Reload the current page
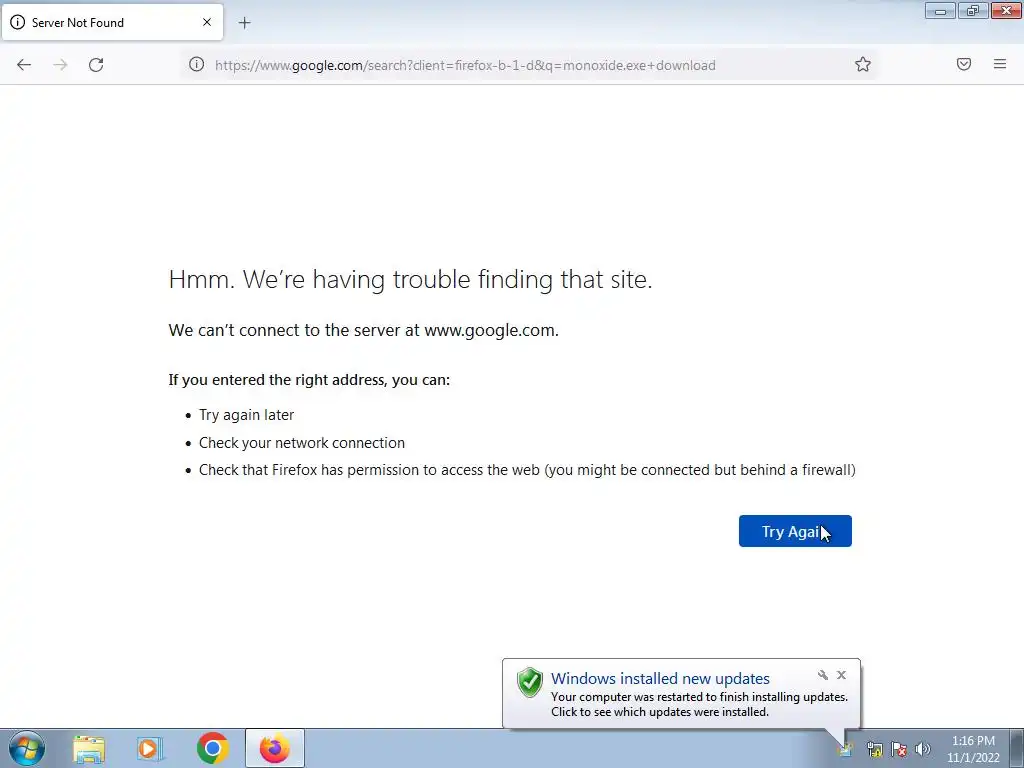 [x=96, y=65]
